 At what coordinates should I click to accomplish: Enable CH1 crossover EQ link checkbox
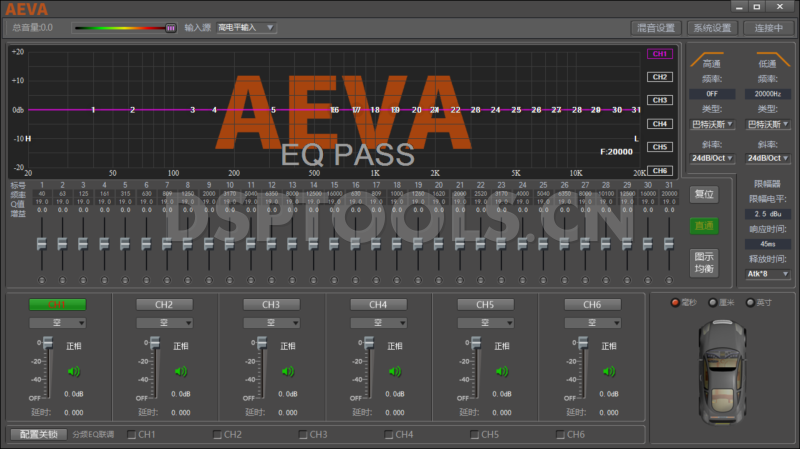pyautogui.click(x=132, y=435)
